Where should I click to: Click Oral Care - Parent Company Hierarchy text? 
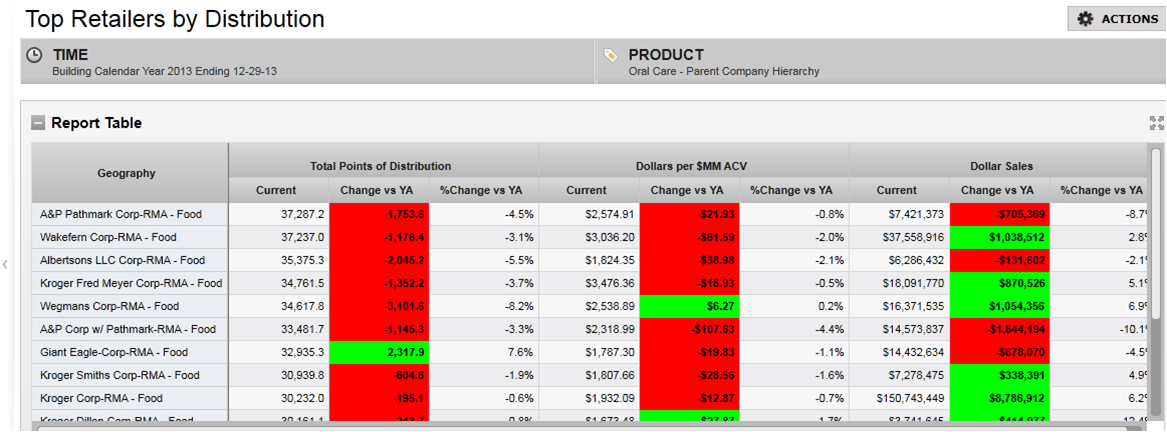(x=723, y=72)
